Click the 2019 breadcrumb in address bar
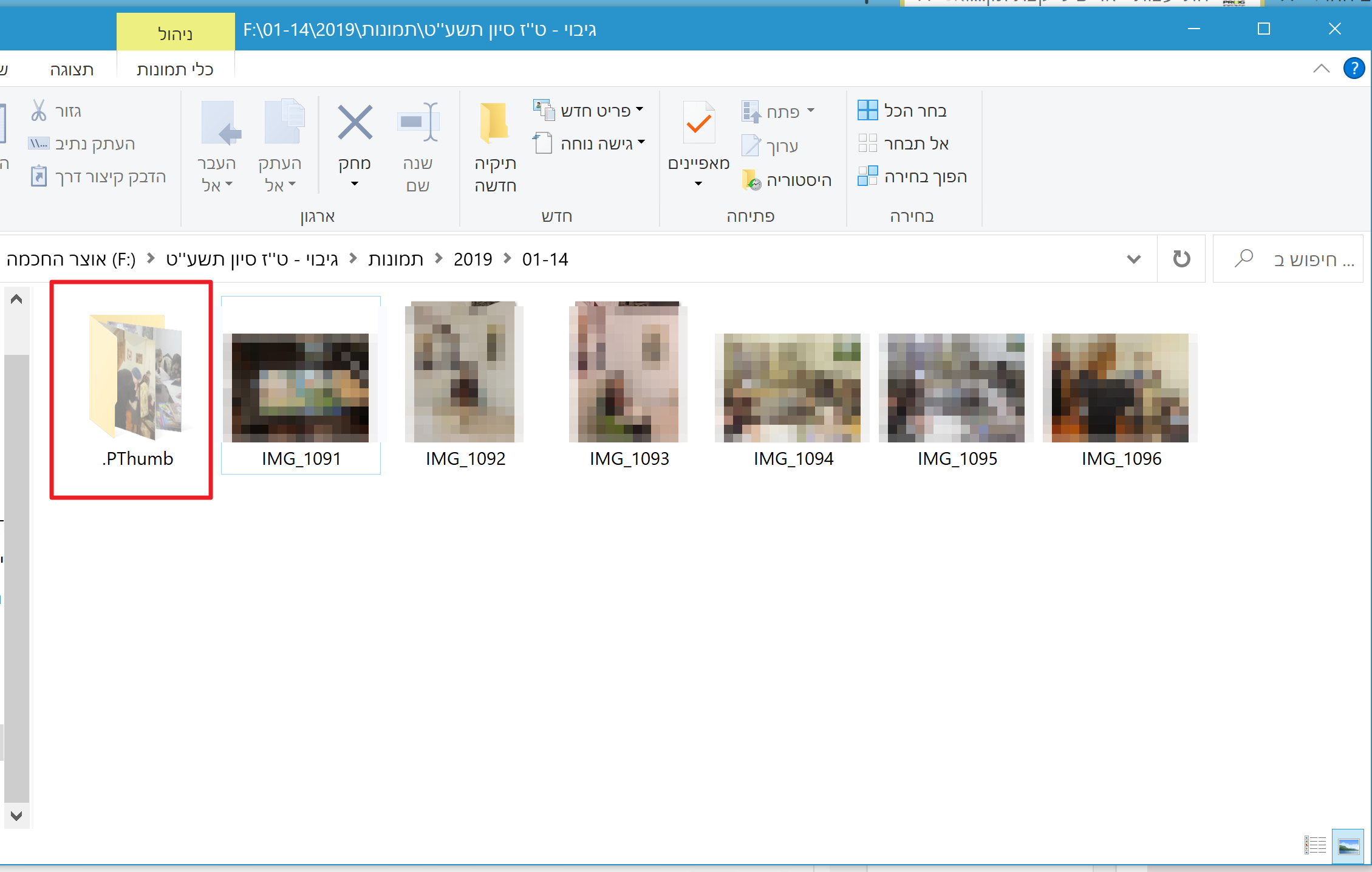1372x872 pixels. [x=473, y=259]
